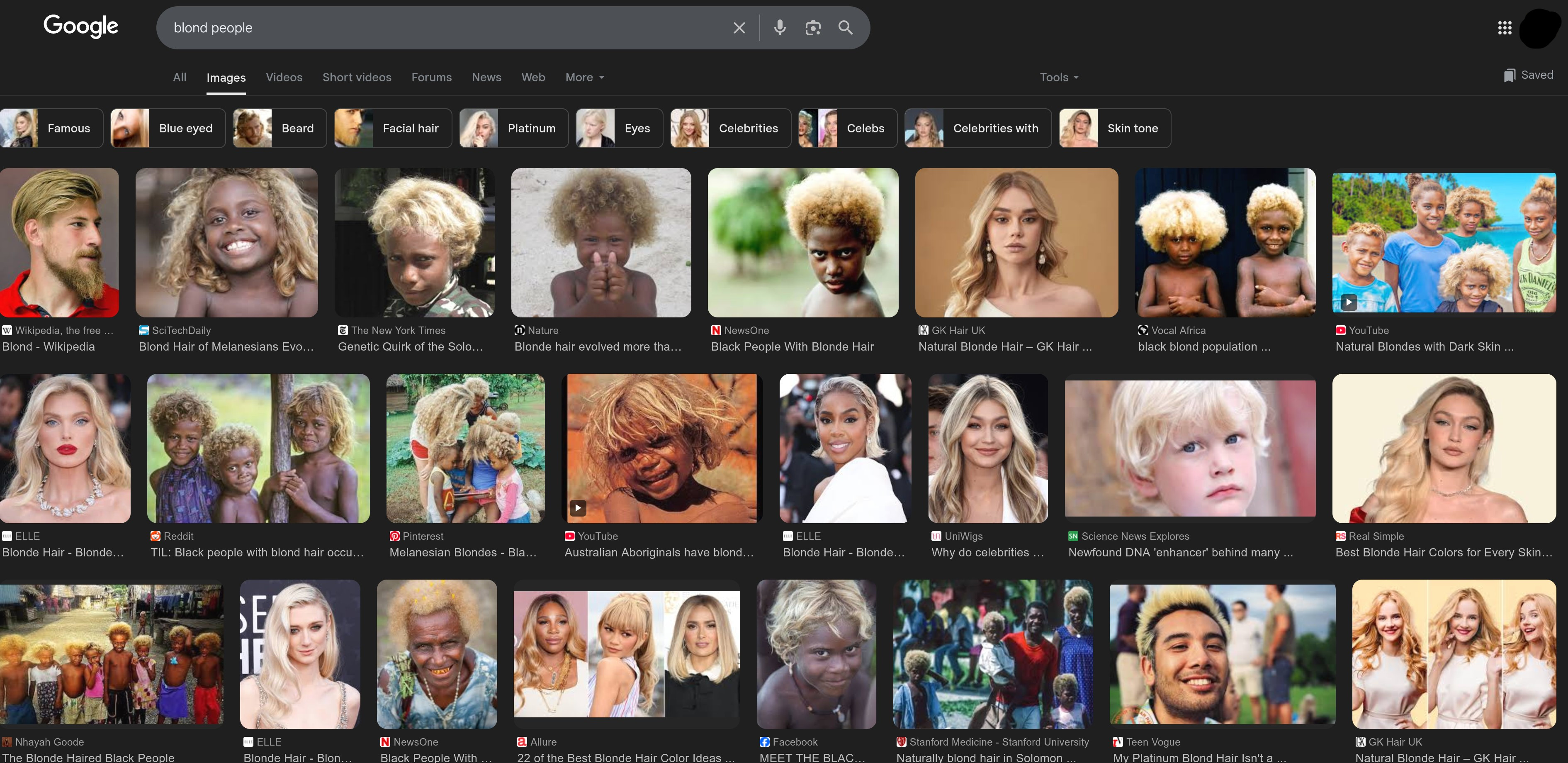Open Search by image camera icon
1568x763 pixels.
pyautogui.click(x=812, y=28)
